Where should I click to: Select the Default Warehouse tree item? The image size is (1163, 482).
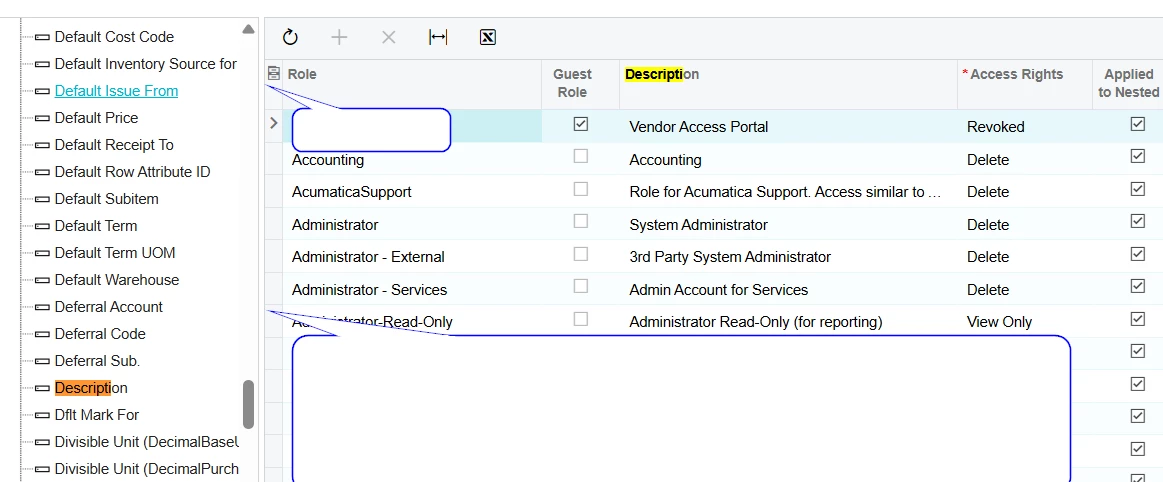[x=117, y=280]
